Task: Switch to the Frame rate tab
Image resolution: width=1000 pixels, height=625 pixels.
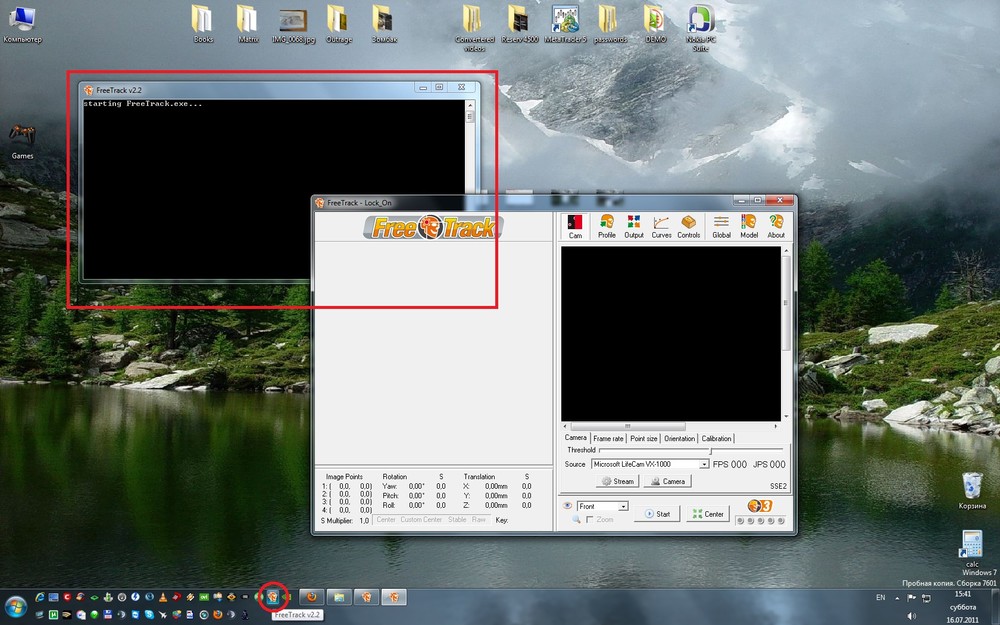Action: 608,438
